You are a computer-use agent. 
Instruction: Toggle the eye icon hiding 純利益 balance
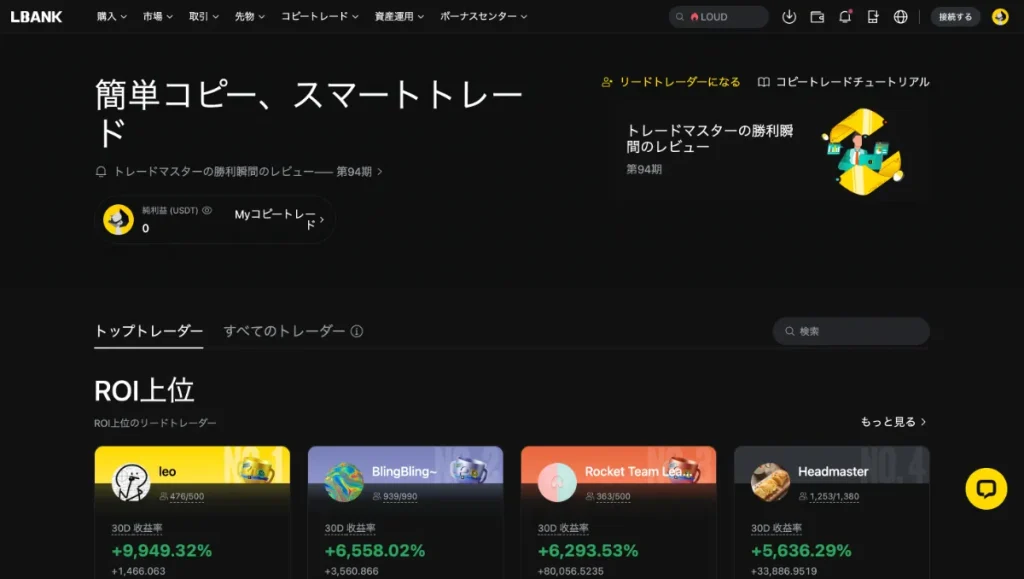coord(206,209)
